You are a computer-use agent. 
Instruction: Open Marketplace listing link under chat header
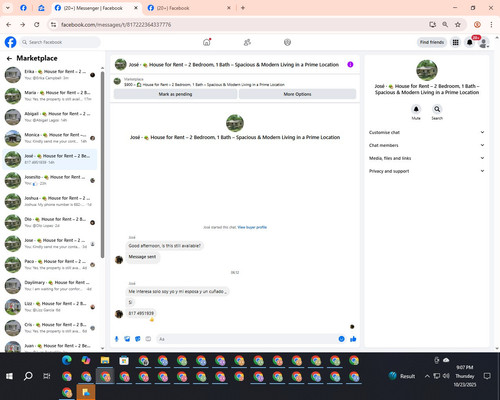(x=204, y=85)
